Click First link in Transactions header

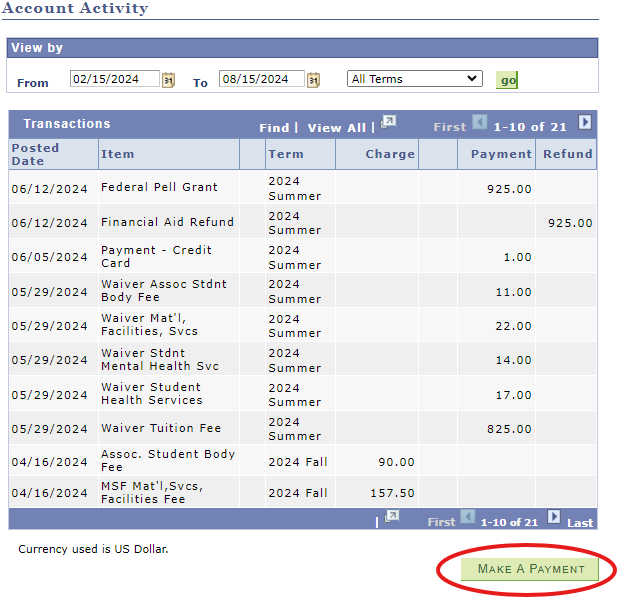449,127
